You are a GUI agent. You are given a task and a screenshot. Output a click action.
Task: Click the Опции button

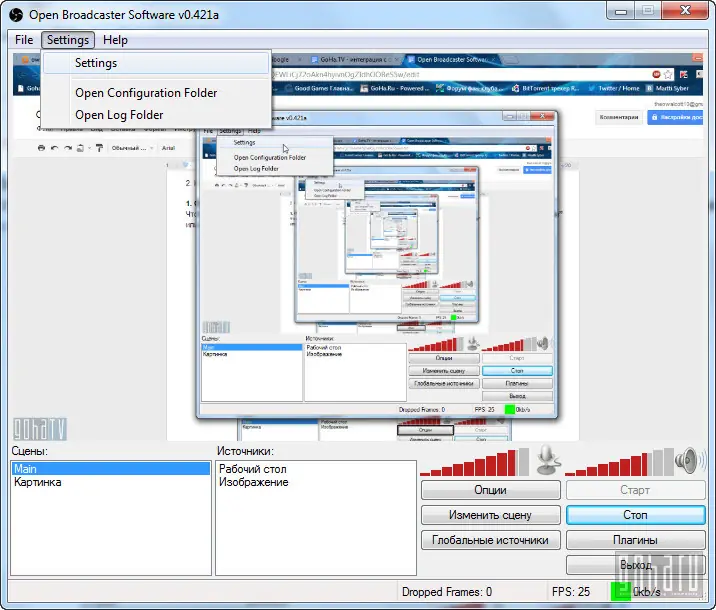pos(490,490)
